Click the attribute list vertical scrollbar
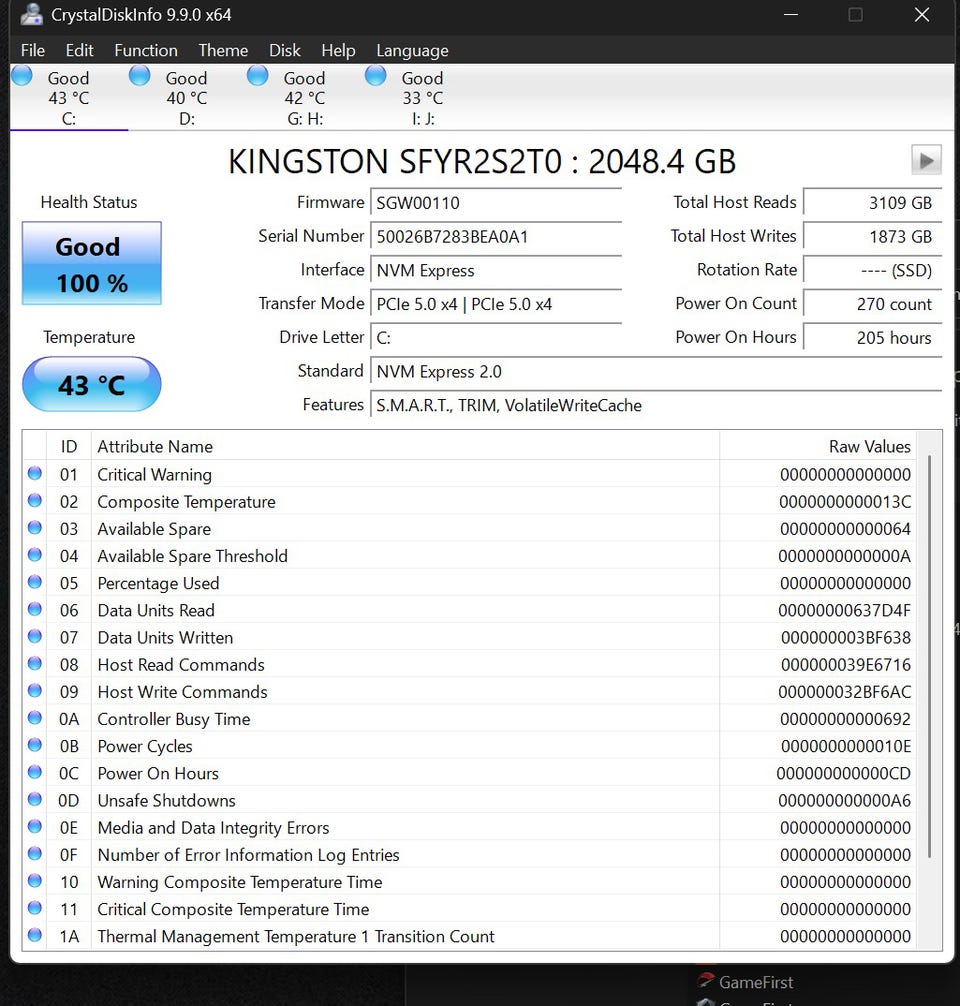Image resolution: width=960 pixels, height=1006 pixels. [x=929, y=656]
